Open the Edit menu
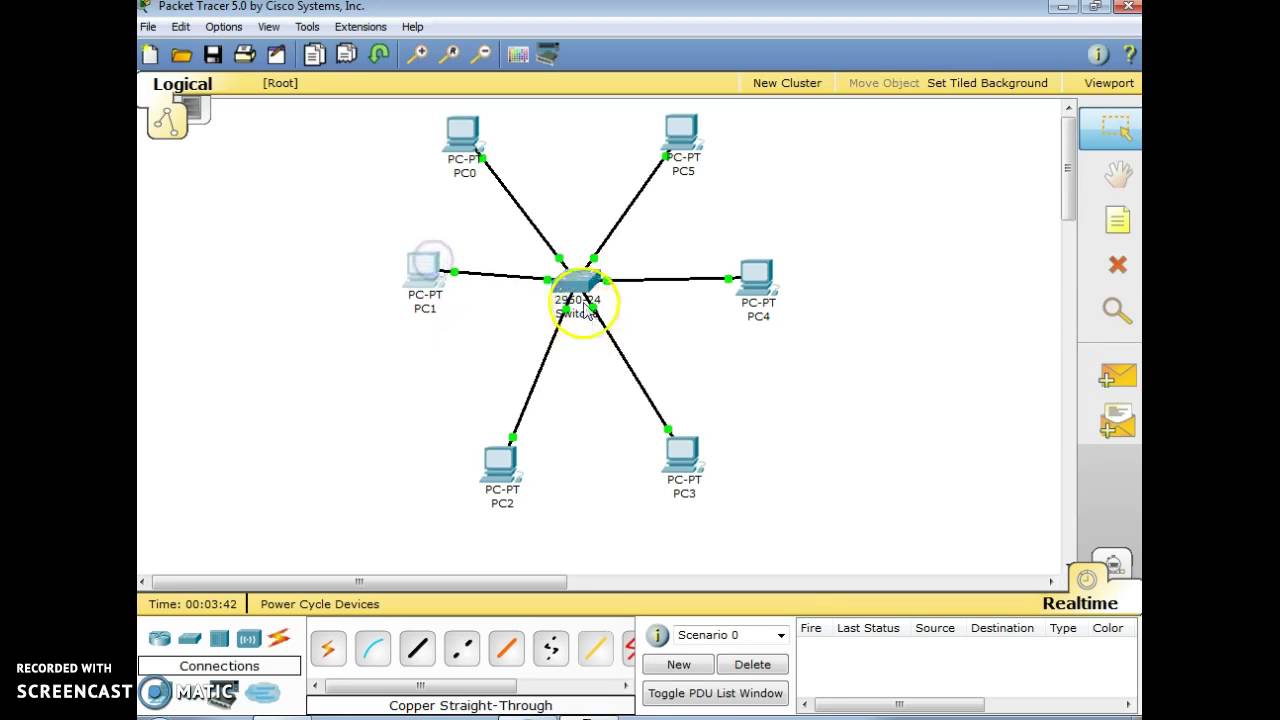 point(180,27)
